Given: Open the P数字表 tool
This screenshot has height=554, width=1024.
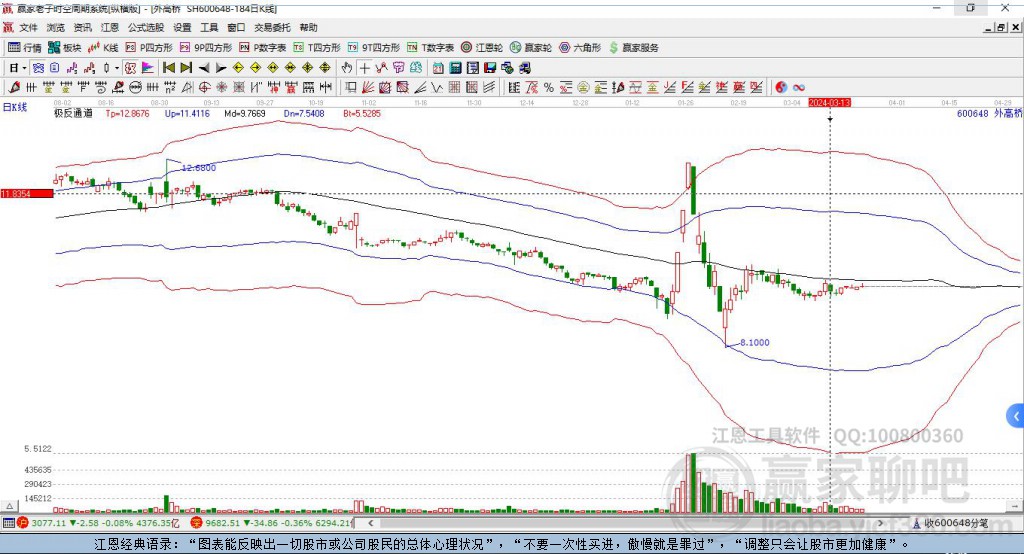Looking at the screenshot, I should click(x=263, y=48).
